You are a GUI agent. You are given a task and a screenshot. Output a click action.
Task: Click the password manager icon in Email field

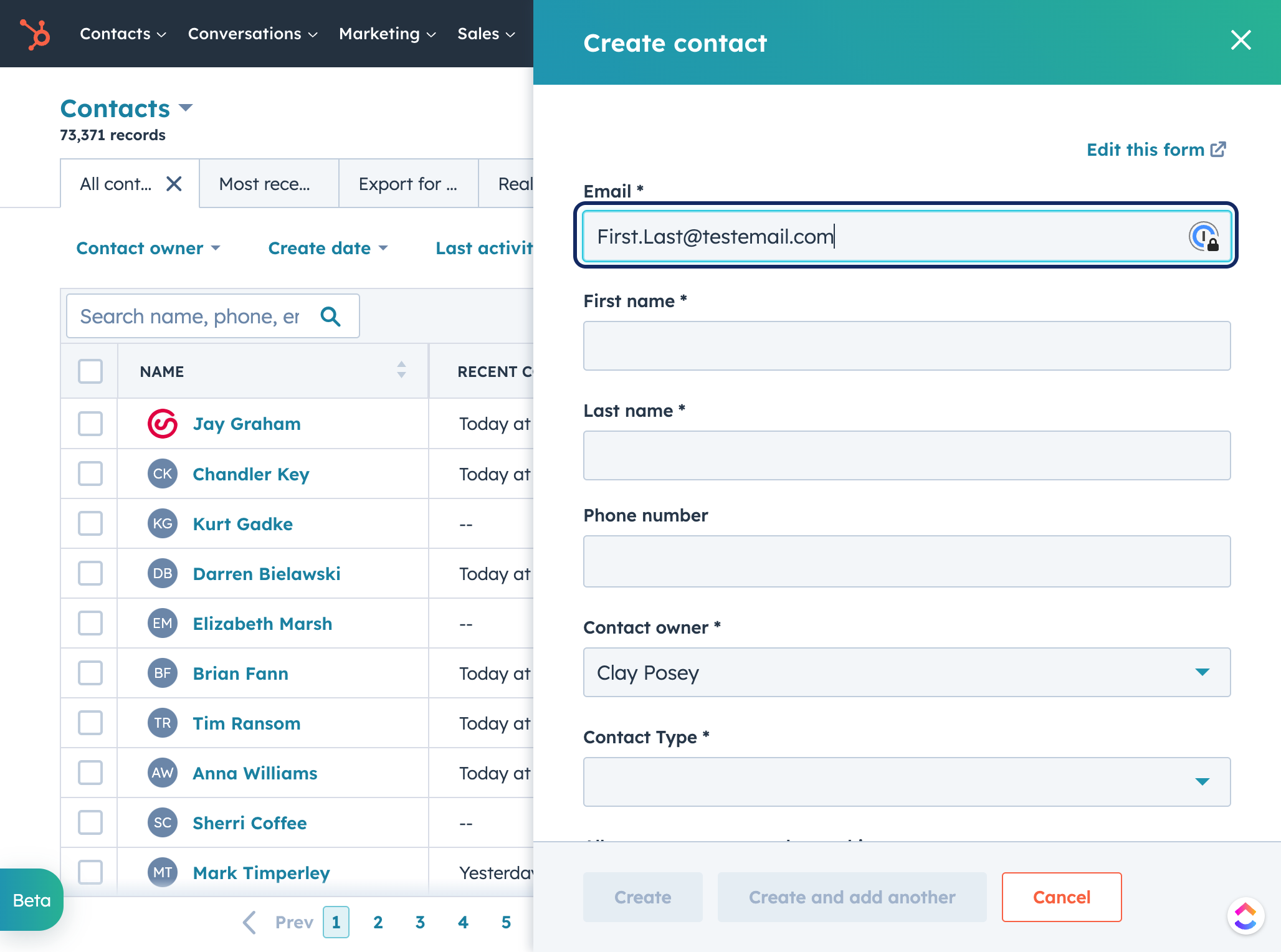click(x=1203, y=237)
